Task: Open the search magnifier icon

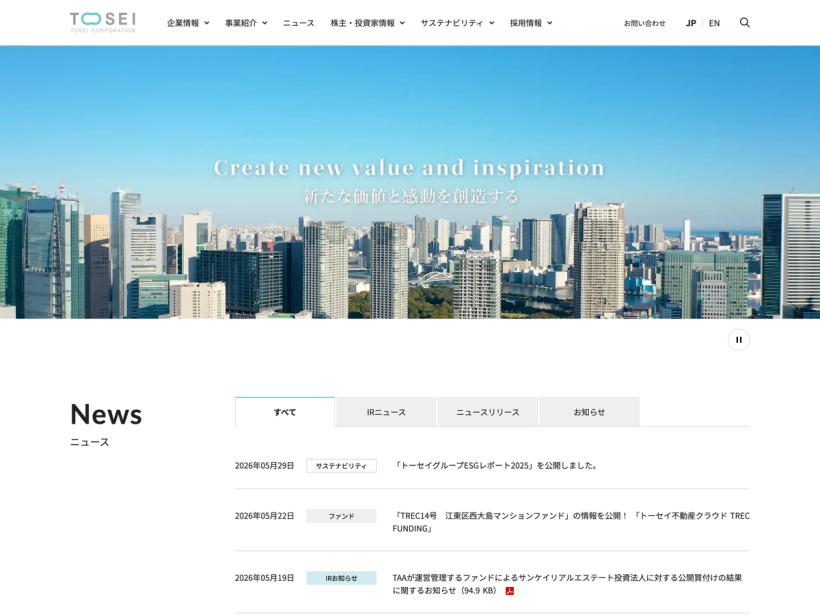Action: point(745,22)
